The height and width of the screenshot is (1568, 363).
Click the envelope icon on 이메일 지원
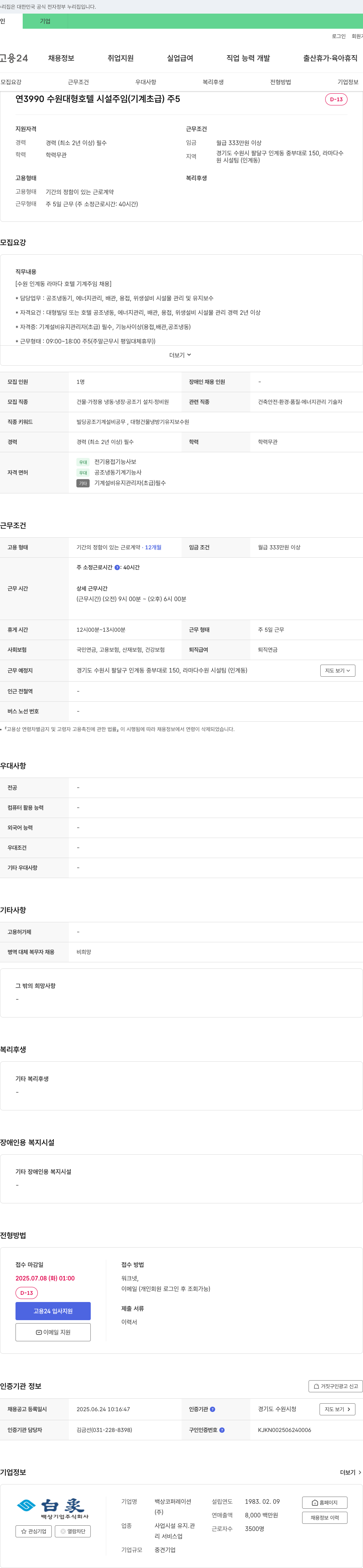coord(39,1333)
